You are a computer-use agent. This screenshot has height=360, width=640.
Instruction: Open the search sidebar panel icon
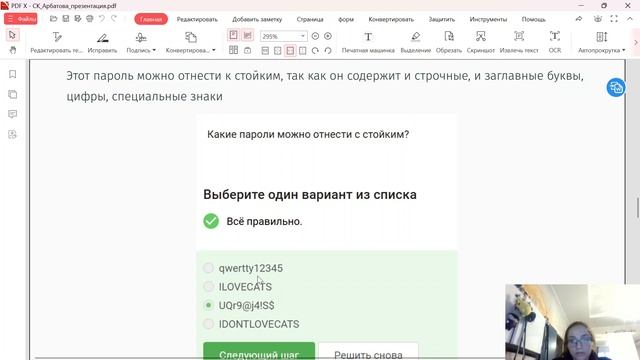coord(13,134)
